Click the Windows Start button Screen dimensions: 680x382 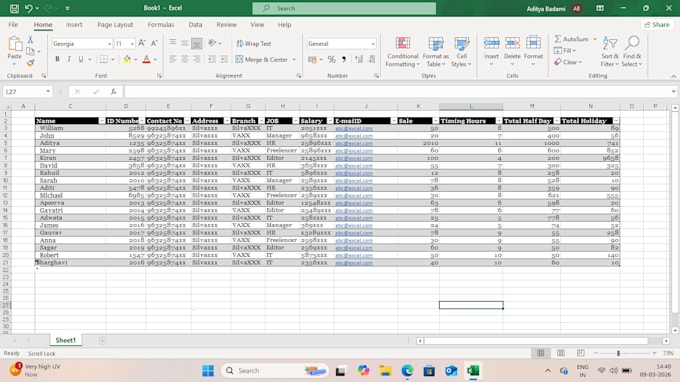click(x=208, y=370)
